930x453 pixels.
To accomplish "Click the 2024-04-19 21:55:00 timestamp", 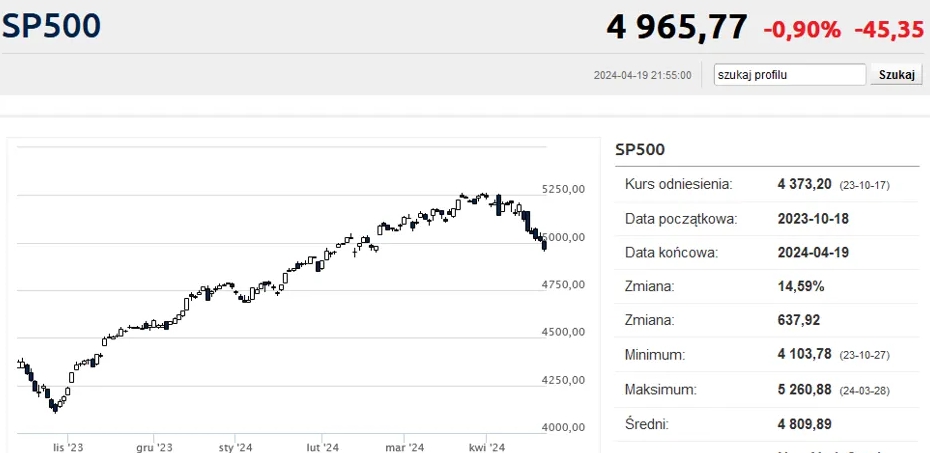I will point(642,75).
